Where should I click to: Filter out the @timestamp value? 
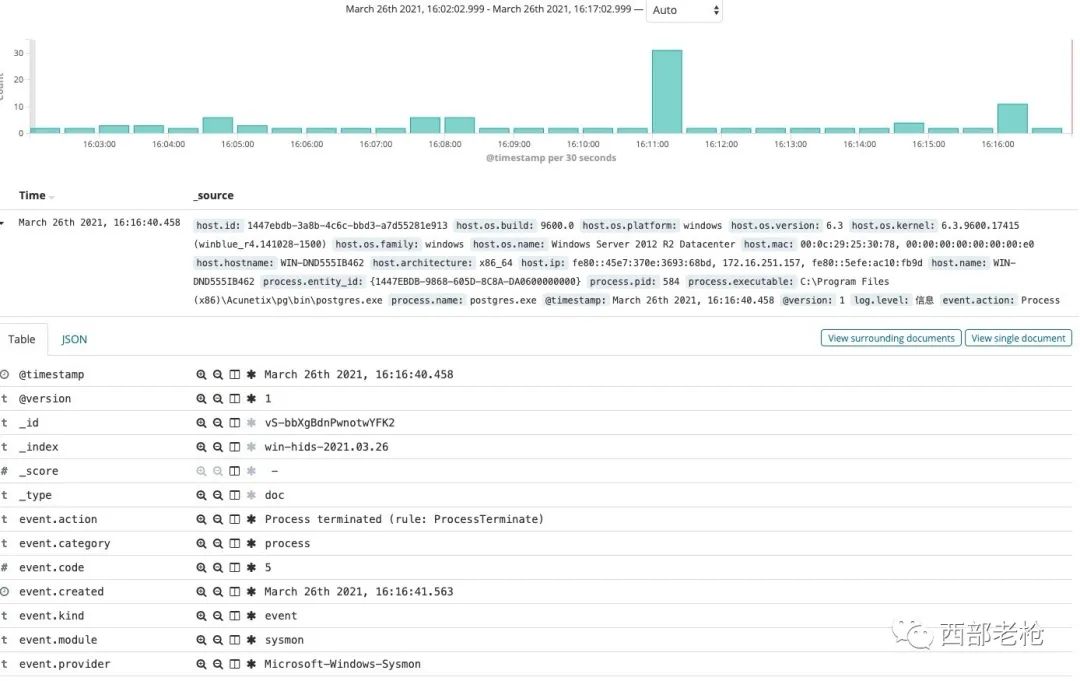tap(217, 374)
